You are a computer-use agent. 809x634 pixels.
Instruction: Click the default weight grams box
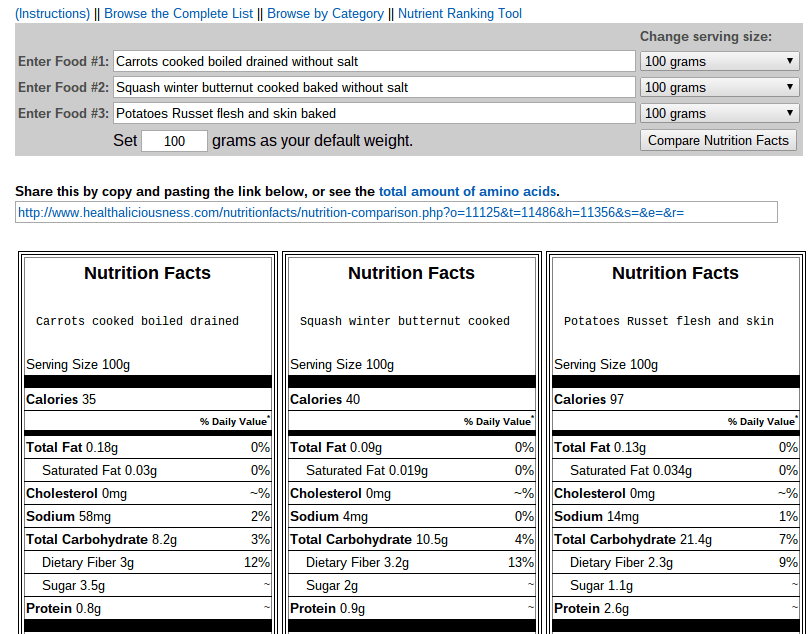[x=174, y=141]
